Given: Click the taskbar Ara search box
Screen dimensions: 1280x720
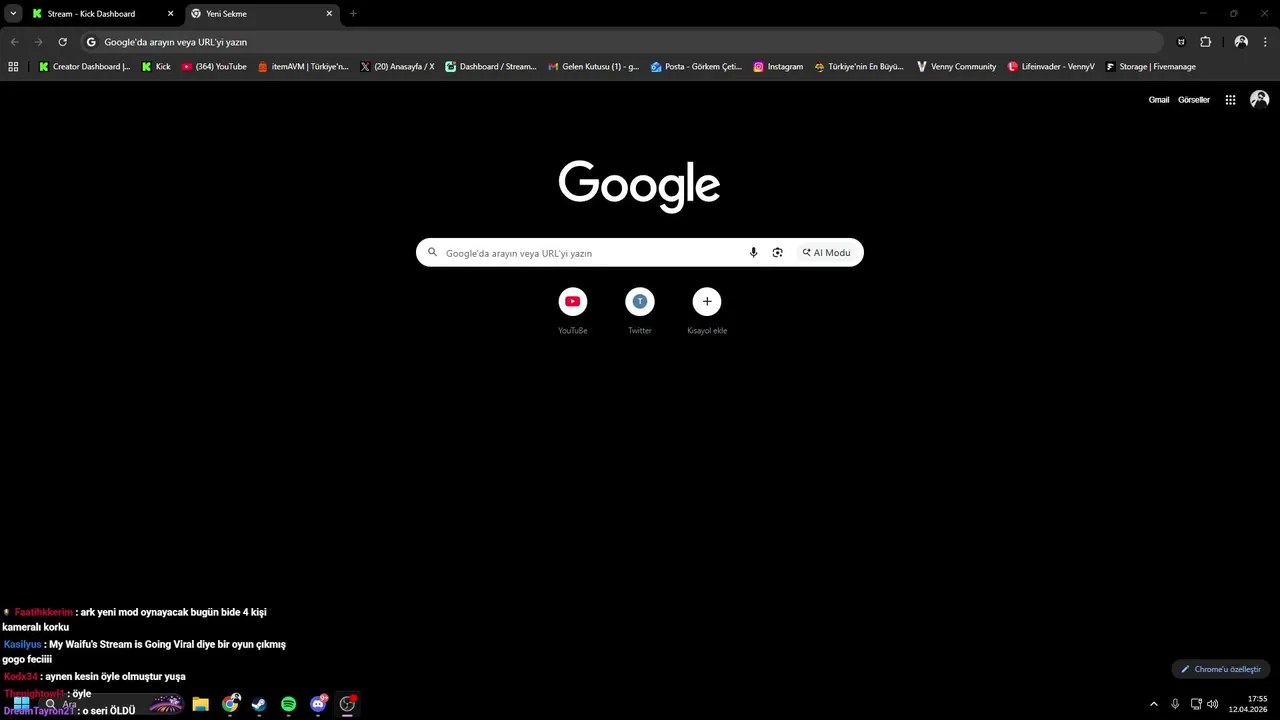Looking at the screenshot, I should pos(112,704).
